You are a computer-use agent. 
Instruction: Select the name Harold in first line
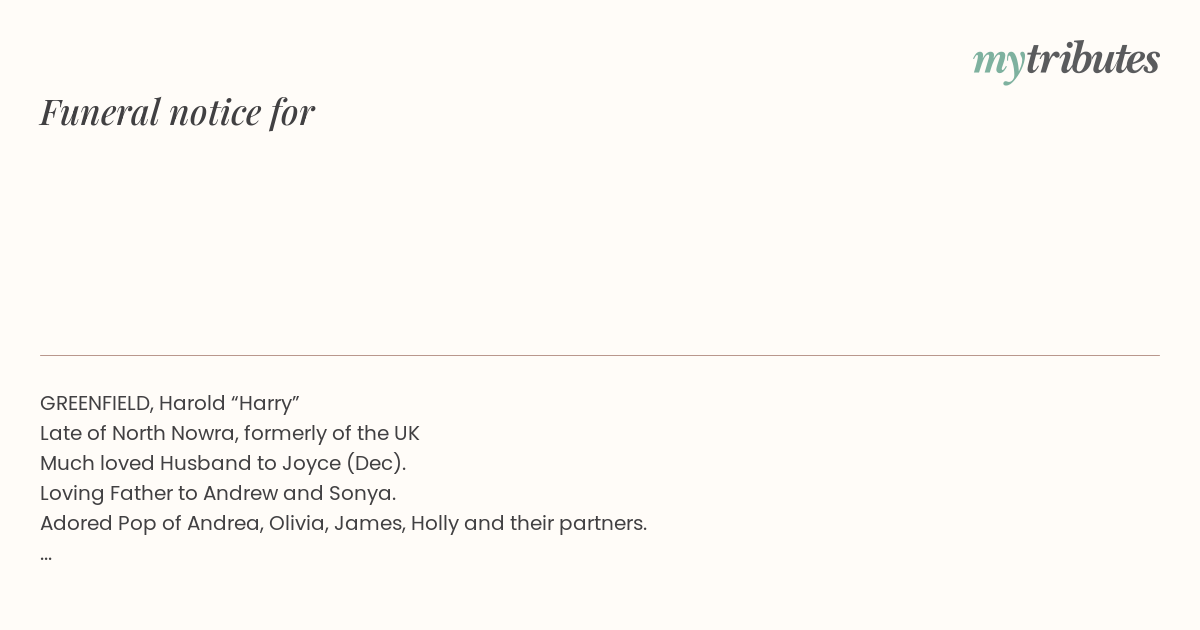192,403
